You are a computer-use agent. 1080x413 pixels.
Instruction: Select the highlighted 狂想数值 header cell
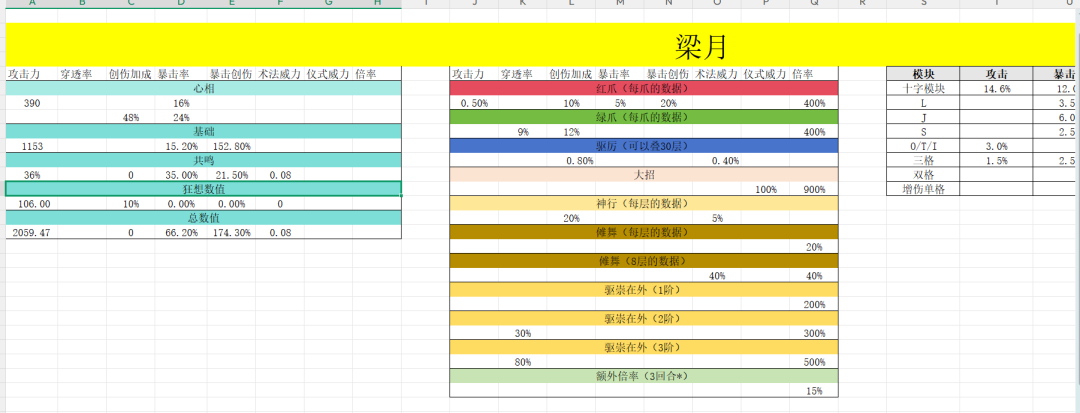click(x=203, y=189)
